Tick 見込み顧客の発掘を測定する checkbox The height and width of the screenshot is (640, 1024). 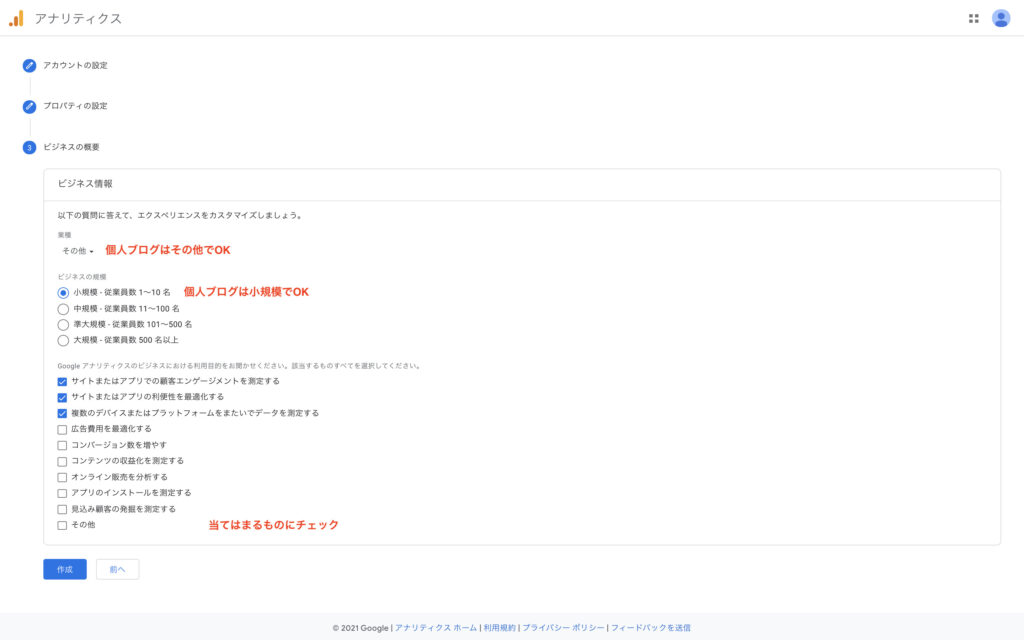62,509
